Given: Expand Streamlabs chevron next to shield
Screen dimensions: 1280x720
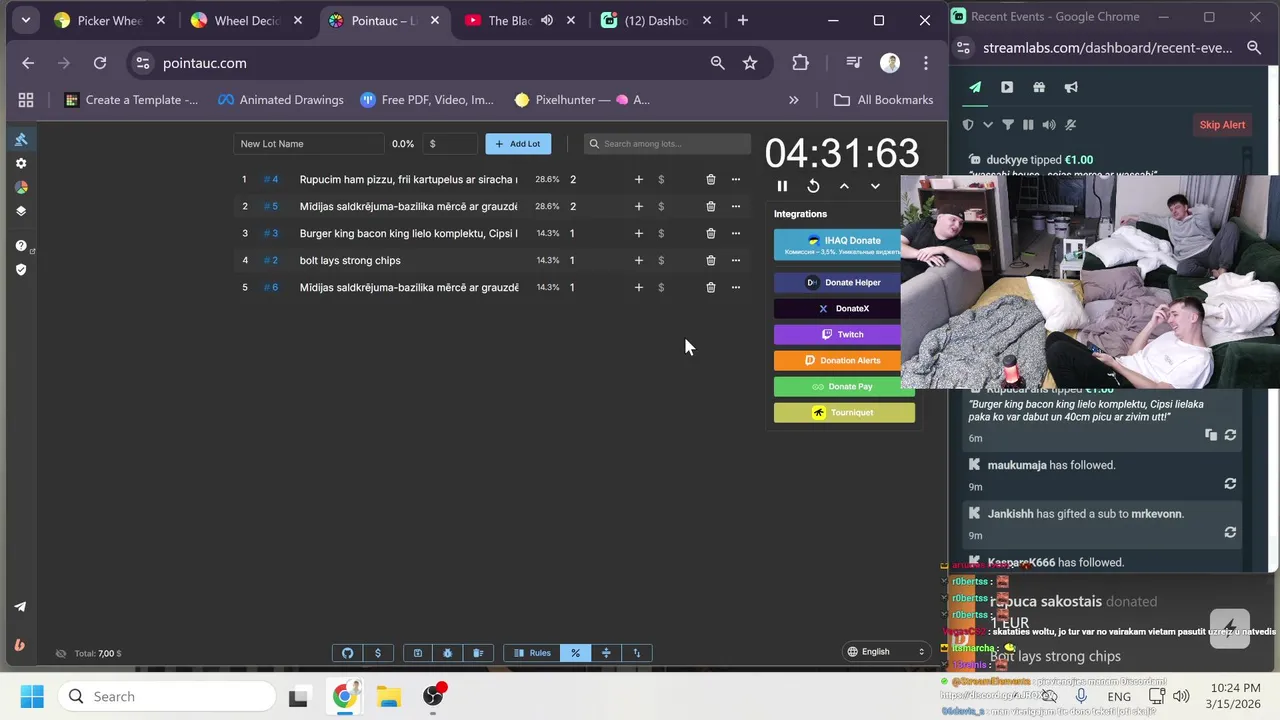Looking at the screenshot, I should pos(988,125).
